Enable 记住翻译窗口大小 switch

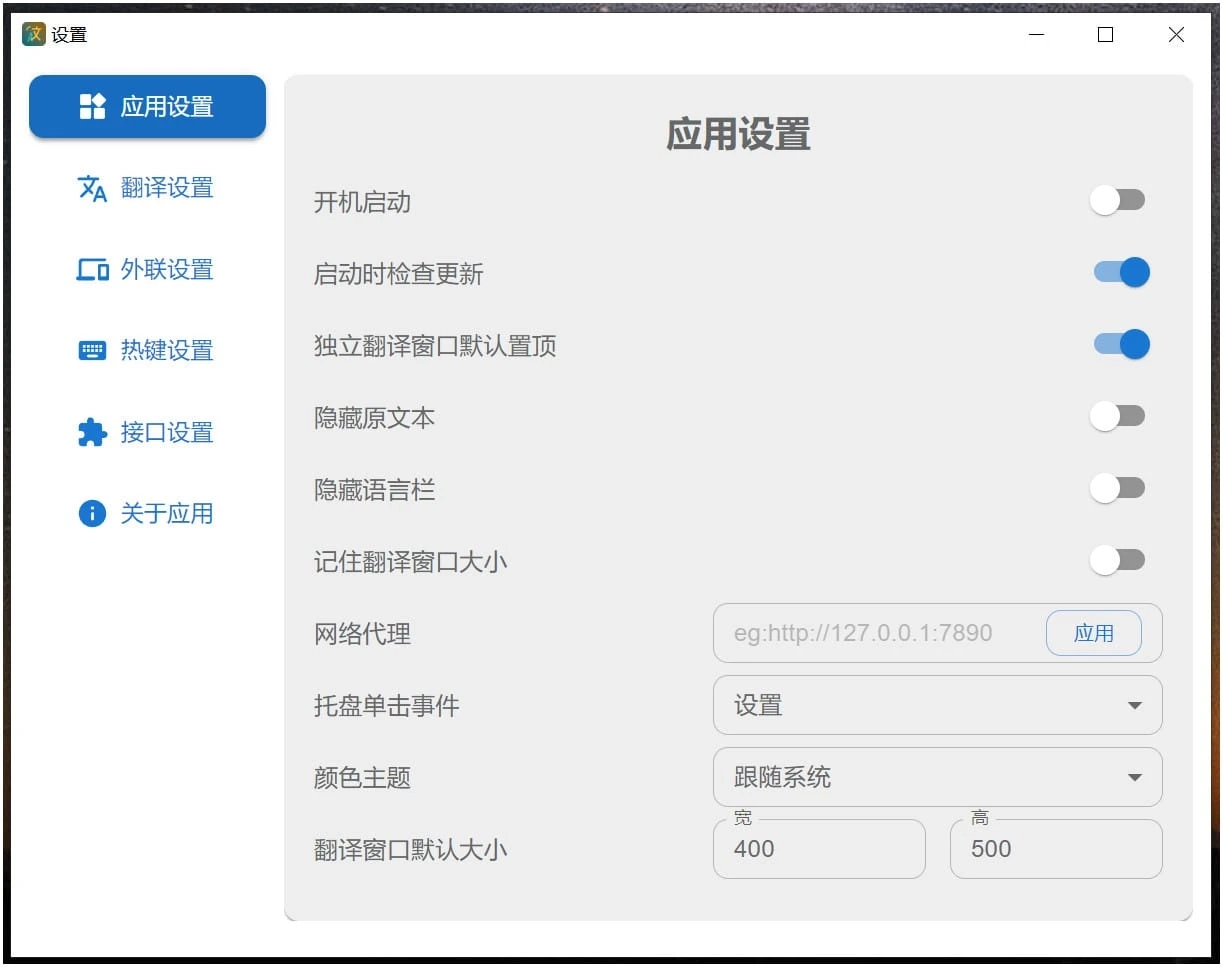tap(1117, 561)
